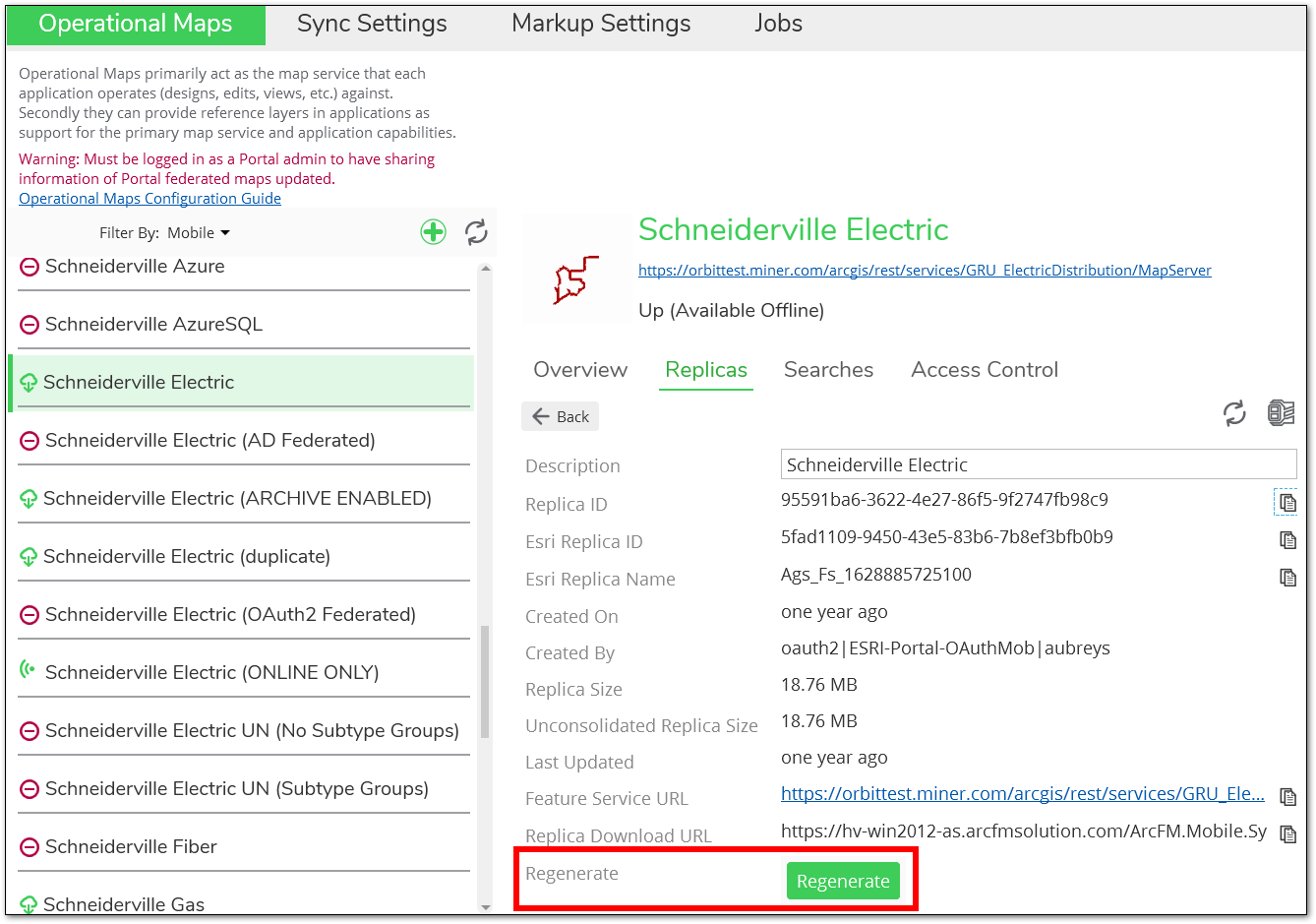Click Created By value oauth2|ESRI-Portal-OAuthMob|aubreys
Image resolution: width=1316 pixels, height=924 pixels.
[x=945, y=648]
